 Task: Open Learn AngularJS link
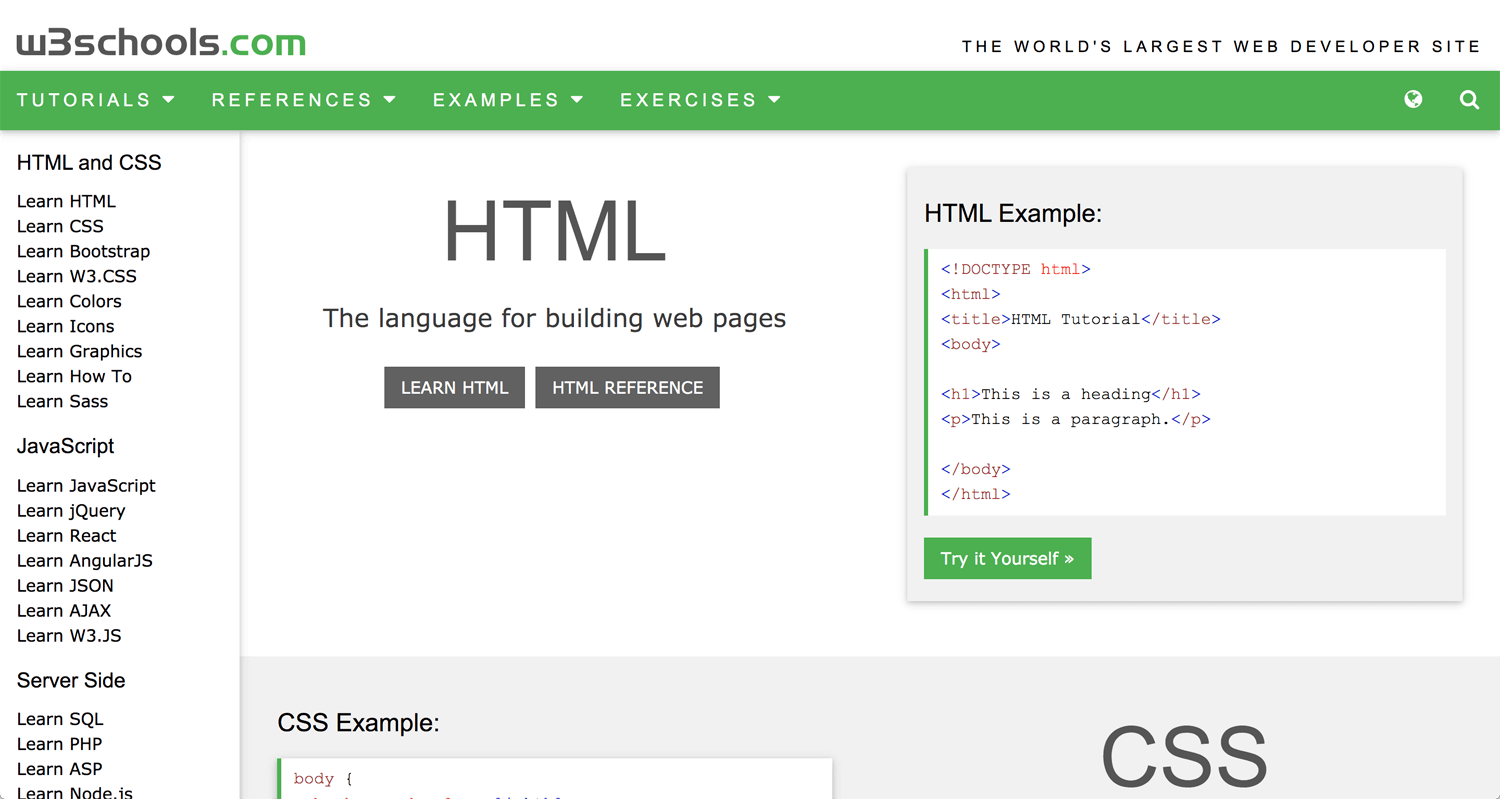click(x=85, y=560)
